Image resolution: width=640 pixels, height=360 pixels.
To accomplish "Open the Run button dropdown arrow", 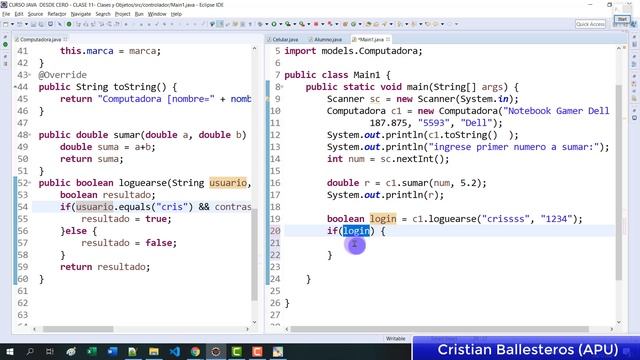I will pyautogui.click(x=280, y=24).
